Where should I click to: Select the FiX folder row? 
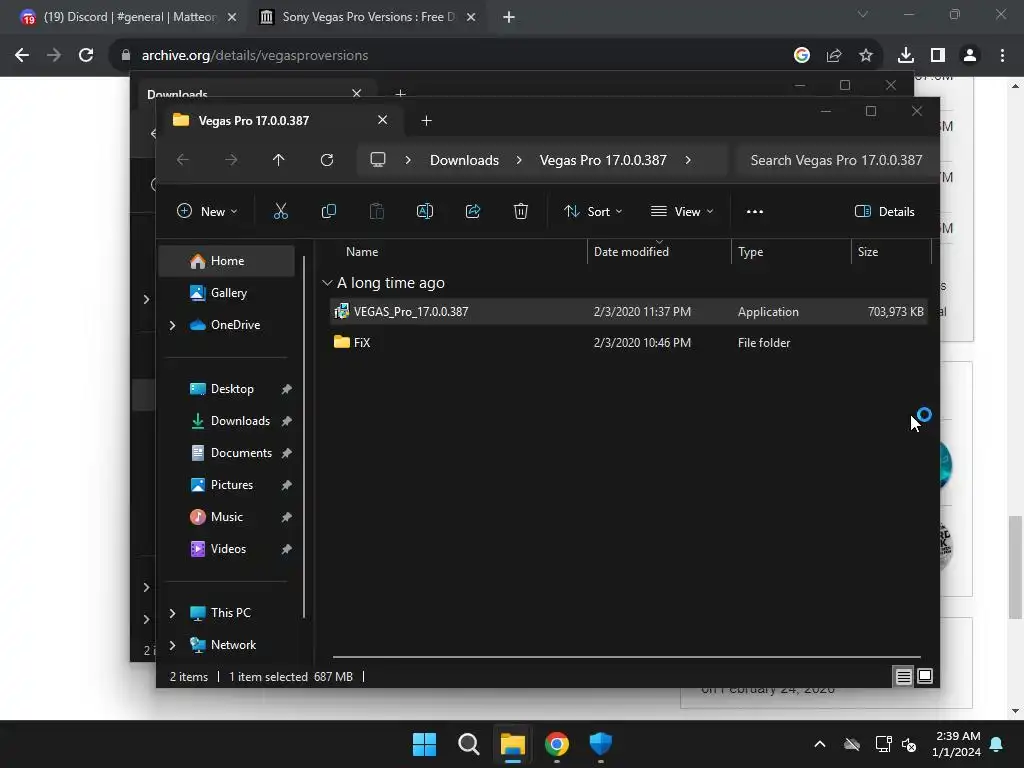(628, 342)
